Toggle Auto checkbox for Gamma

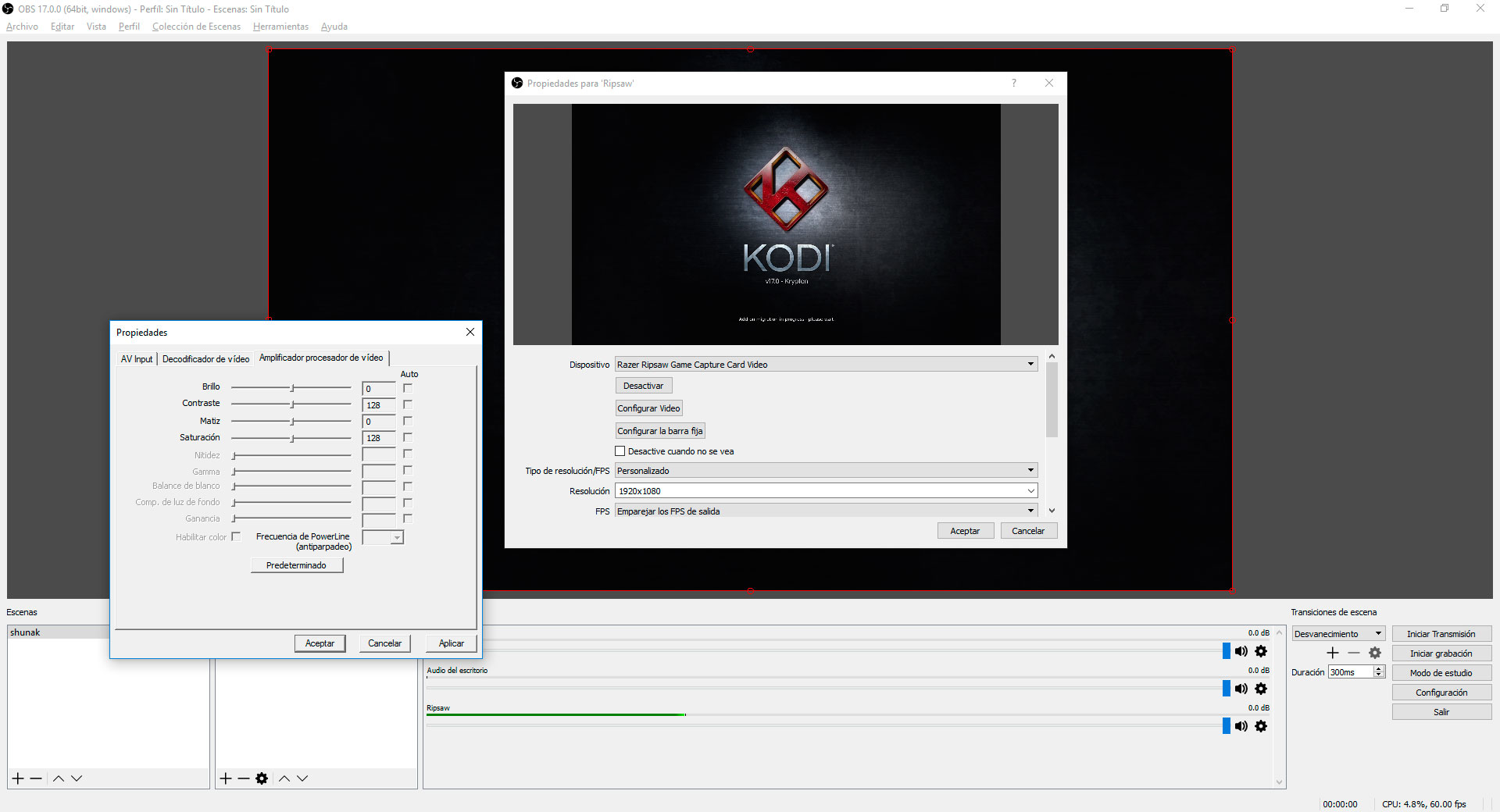[x=408, y=470]
